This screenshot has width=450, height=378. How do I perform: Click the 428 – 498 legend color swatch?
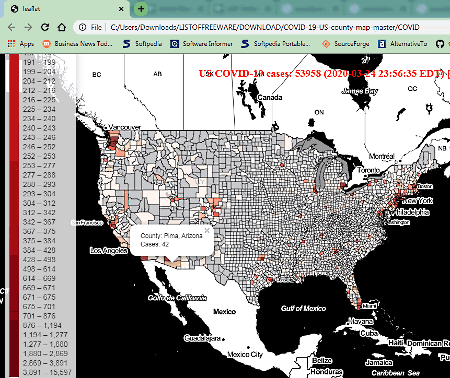(14, 260)
